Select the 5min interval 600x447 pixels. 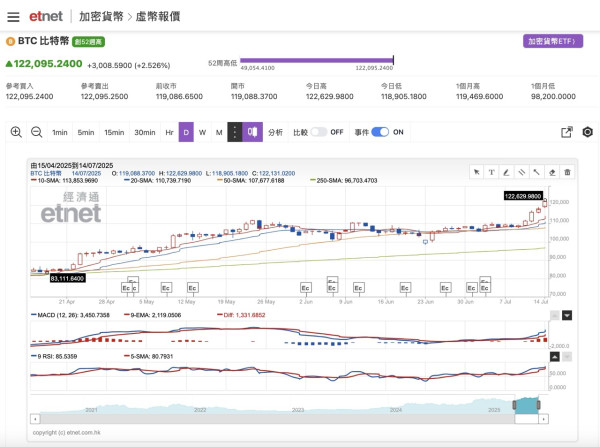[86, 132]
